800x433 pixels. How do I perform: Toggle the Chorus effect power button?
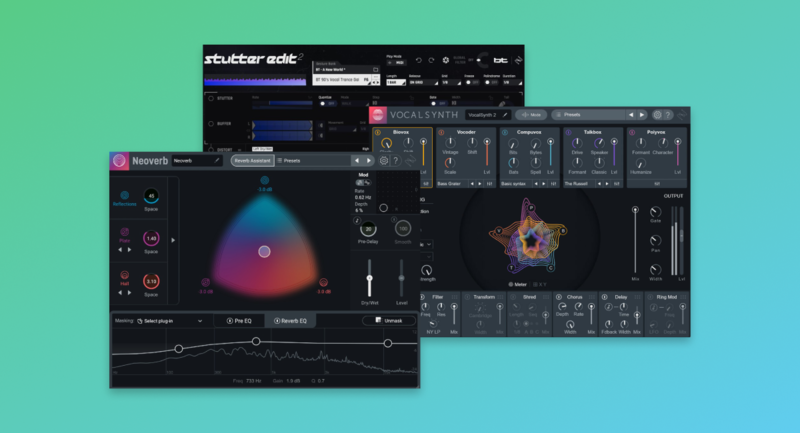[x=559, y=297]
